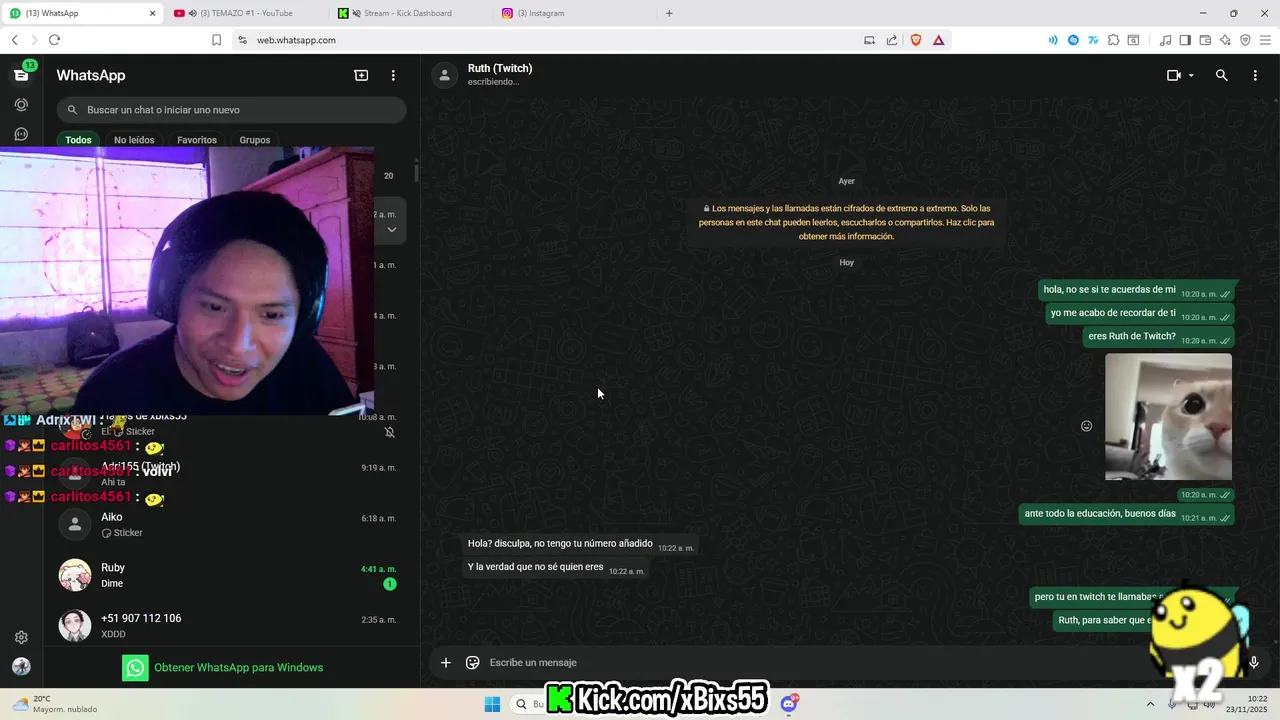1280x720 pixels.
Task: Open the Chats panel icon with 13 badge
Action: [x=21, y=75]
